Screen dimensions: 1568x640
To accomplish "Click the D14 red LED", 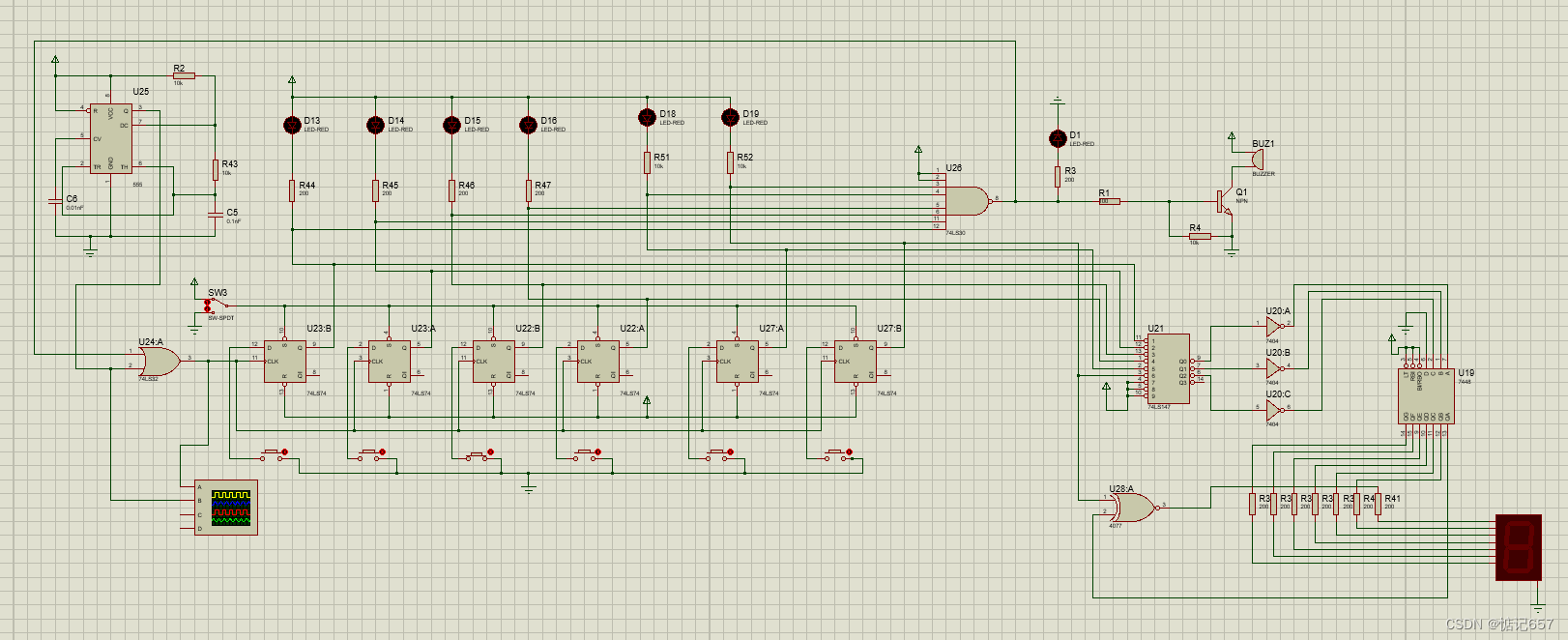I will [376, 124].
